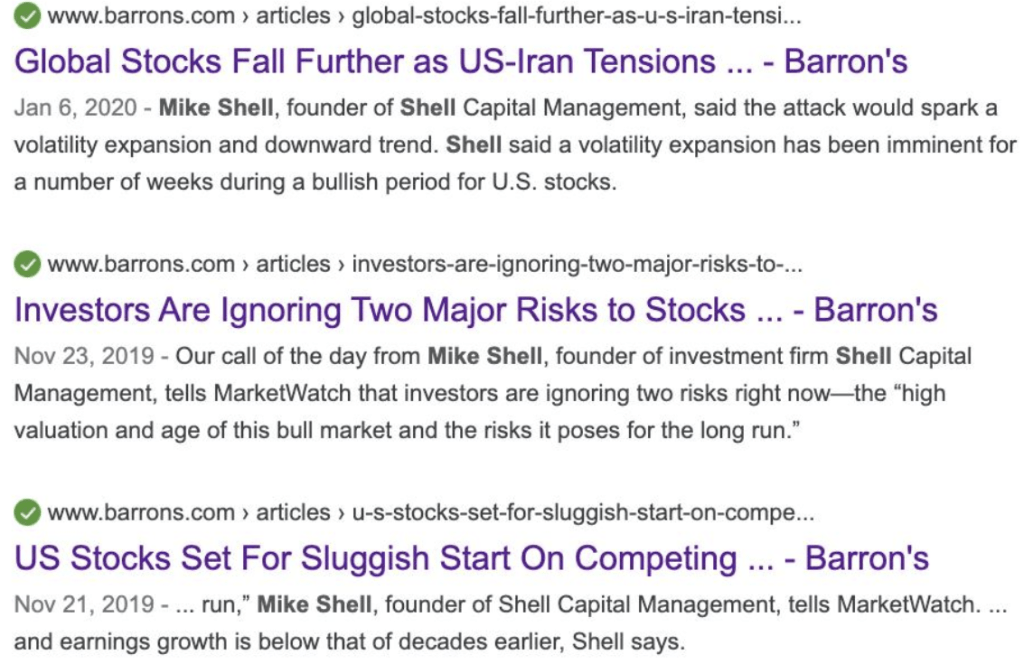Click the 'u-s-stocks-set-for-sluggish-start-on-compe...' URL slug
This screenshot has height=664, width=1024.
pos(583,513)
